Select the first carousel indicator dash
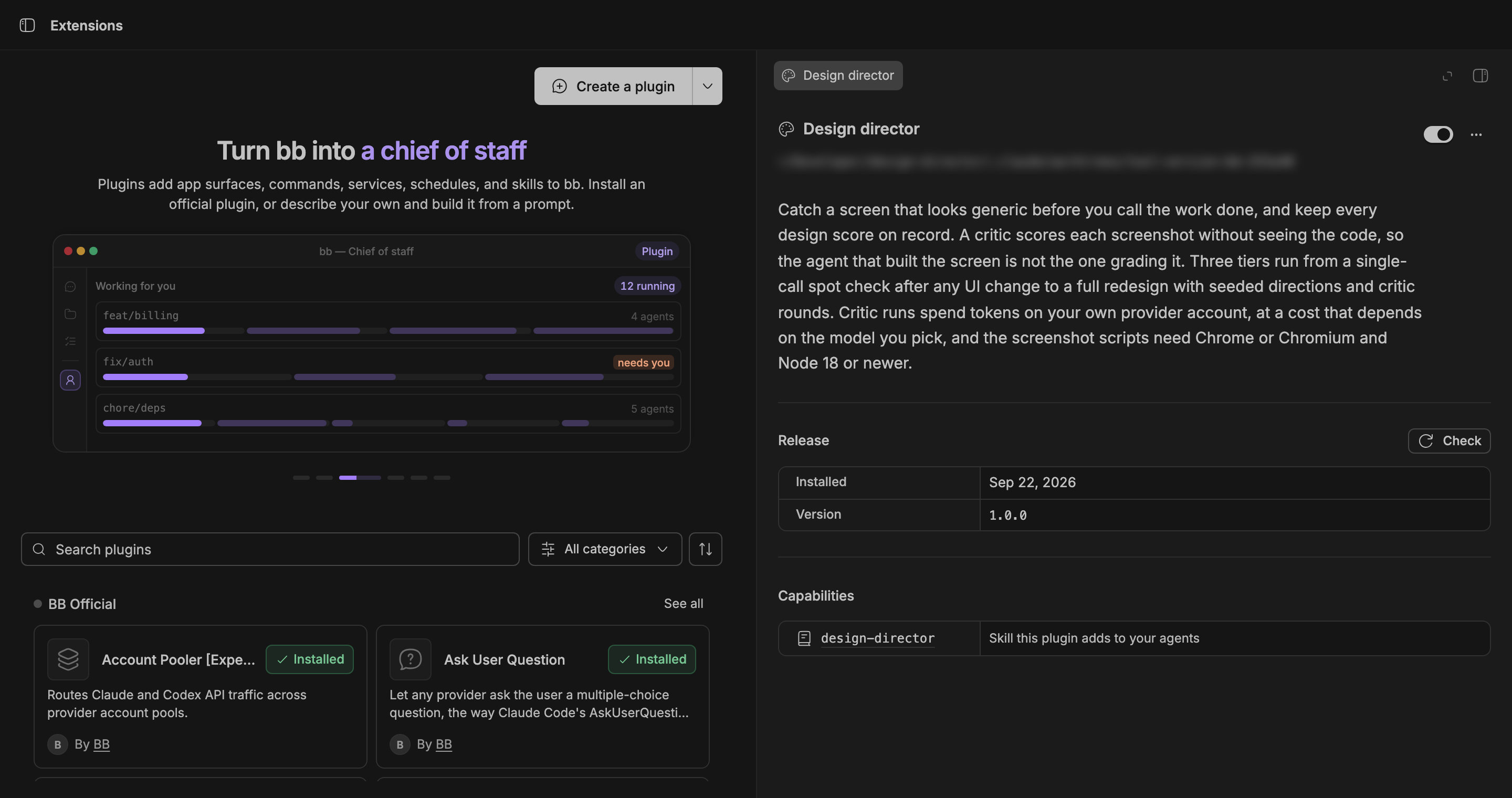Image resolution: width=1512 pixels, height=798 pixels. click(301, 478)
